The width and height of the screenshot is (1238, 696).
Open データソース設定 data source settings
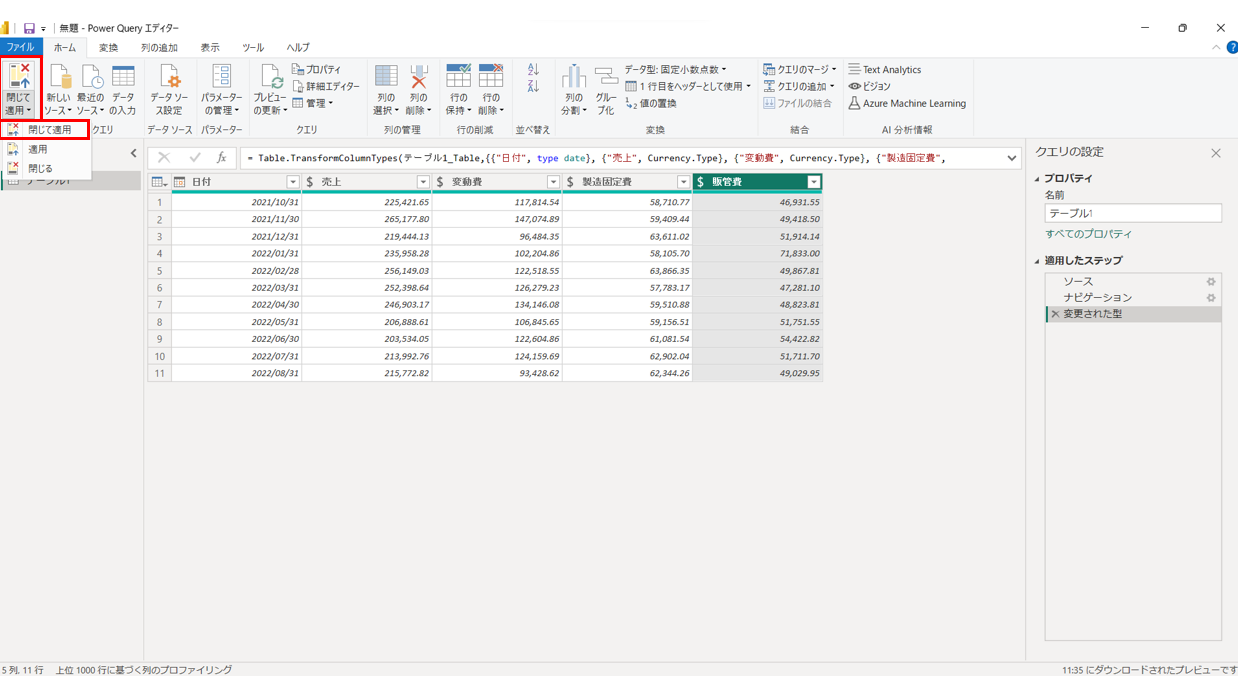pyautogui.click(x=169, y=90)
